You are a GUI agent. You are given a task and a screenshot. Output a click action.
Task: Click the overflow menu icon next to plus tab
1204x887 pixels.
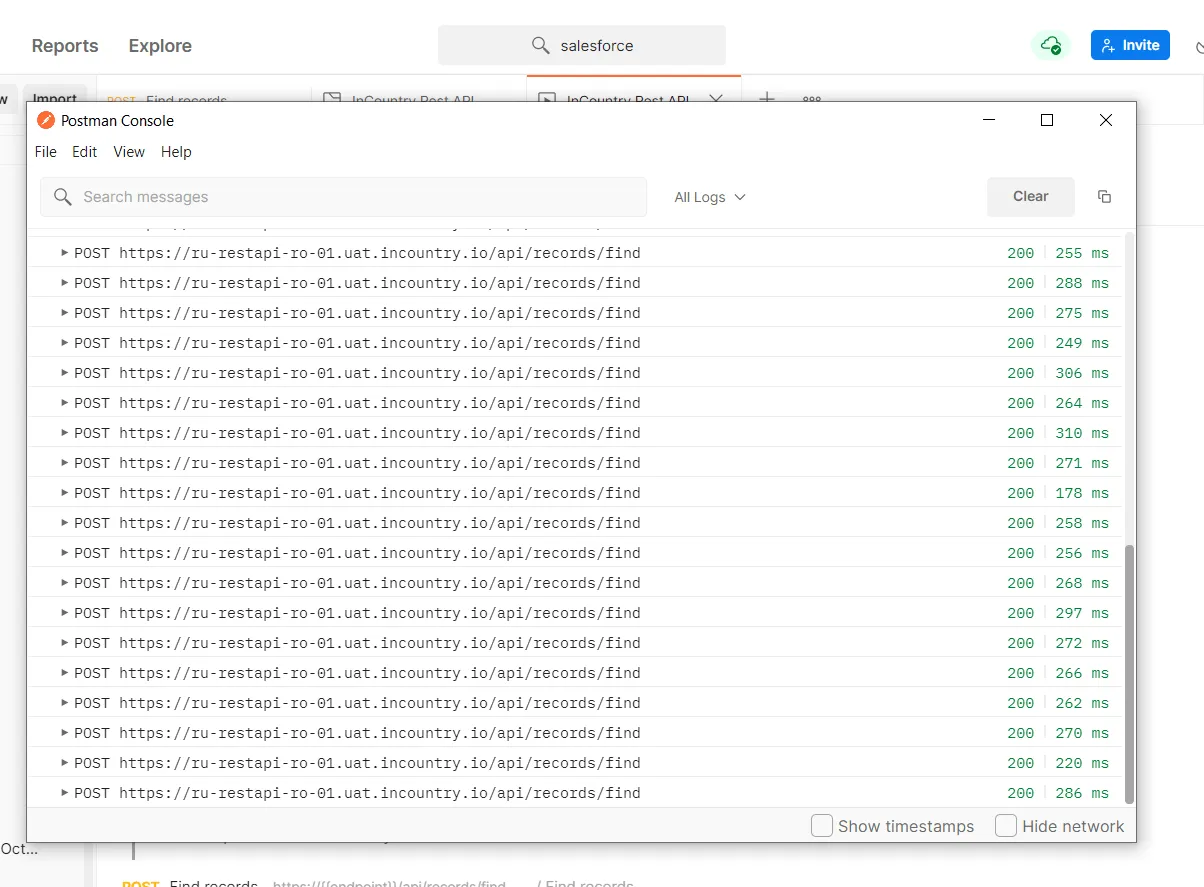click(x=810, y=100)
